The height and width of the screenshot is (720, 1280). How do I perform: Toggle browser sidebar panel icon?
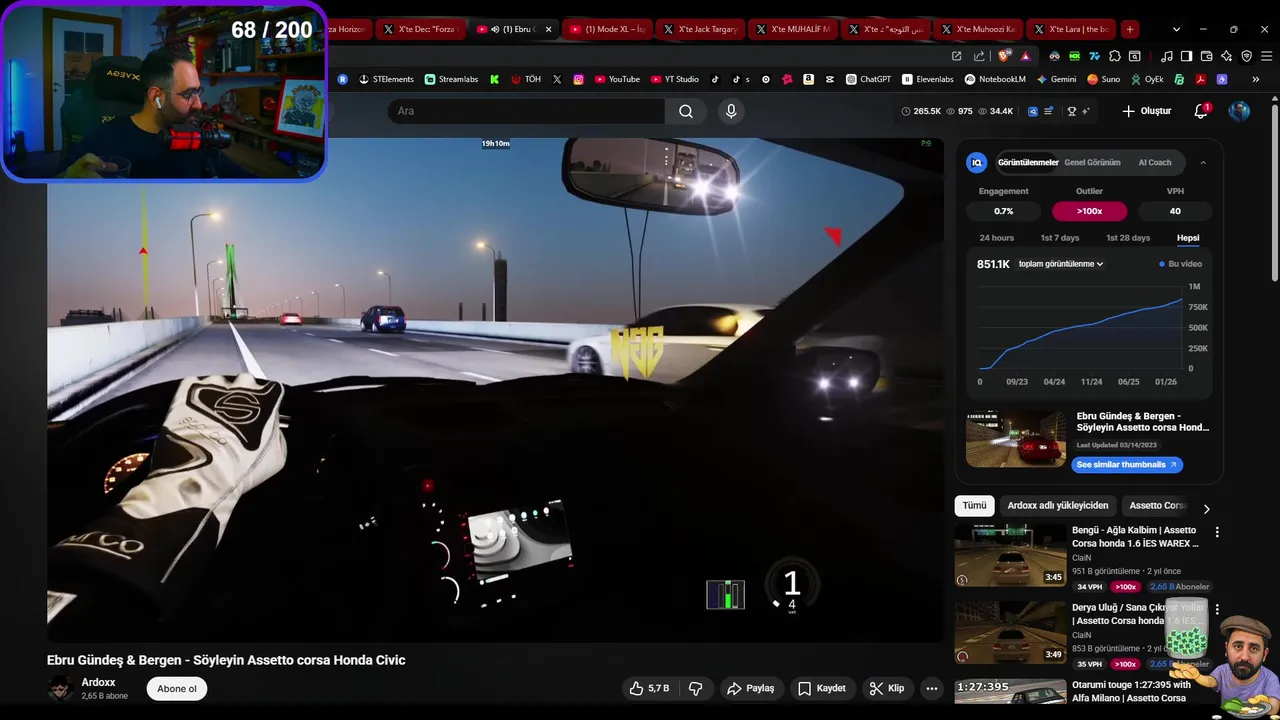[x=1186, y=56]
